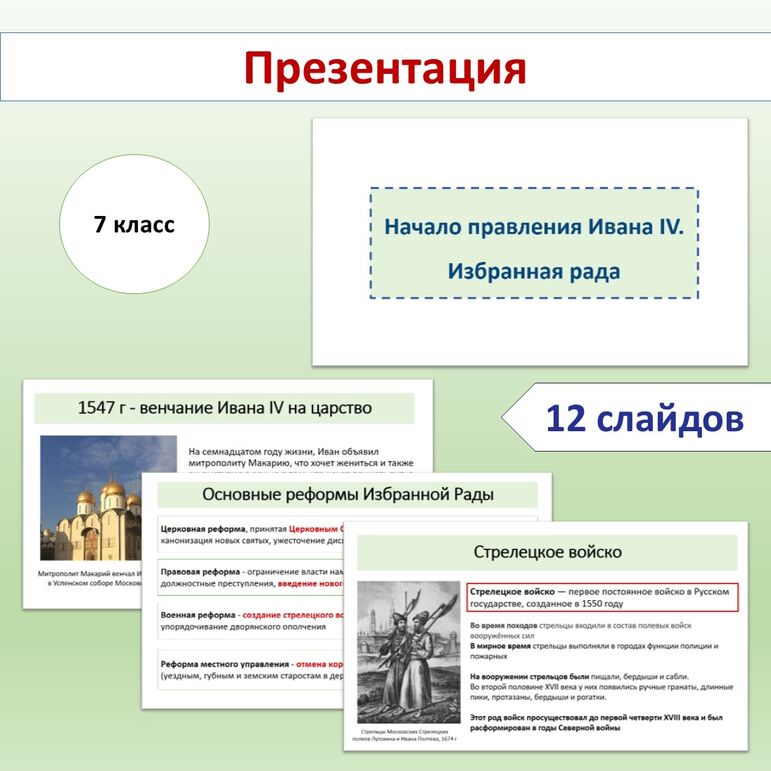Select the "Стрелецкое войско" slide header
The width and height of the screenshot is (771, 771).
point(547,552)
